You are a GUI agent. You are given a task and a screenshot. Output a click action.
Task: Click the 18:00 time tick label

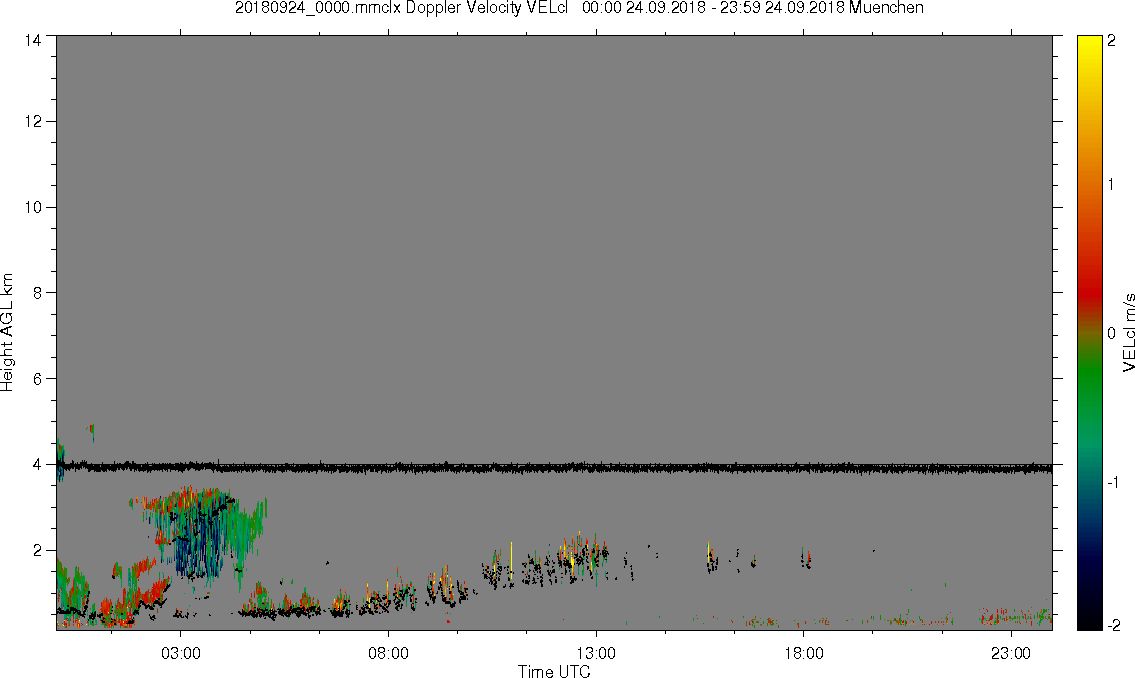point(803,653)
